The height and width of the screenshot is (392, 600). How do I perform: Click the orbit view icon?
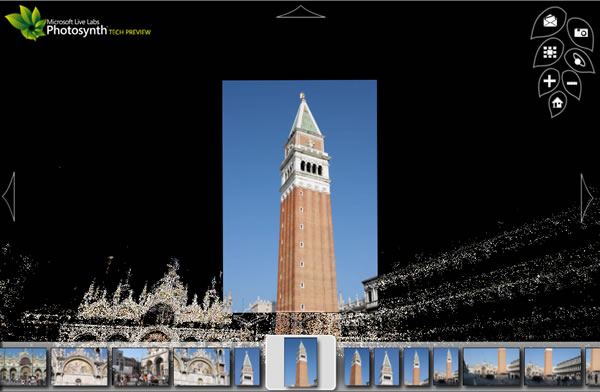pyautogui.click(x=578, y=60)
